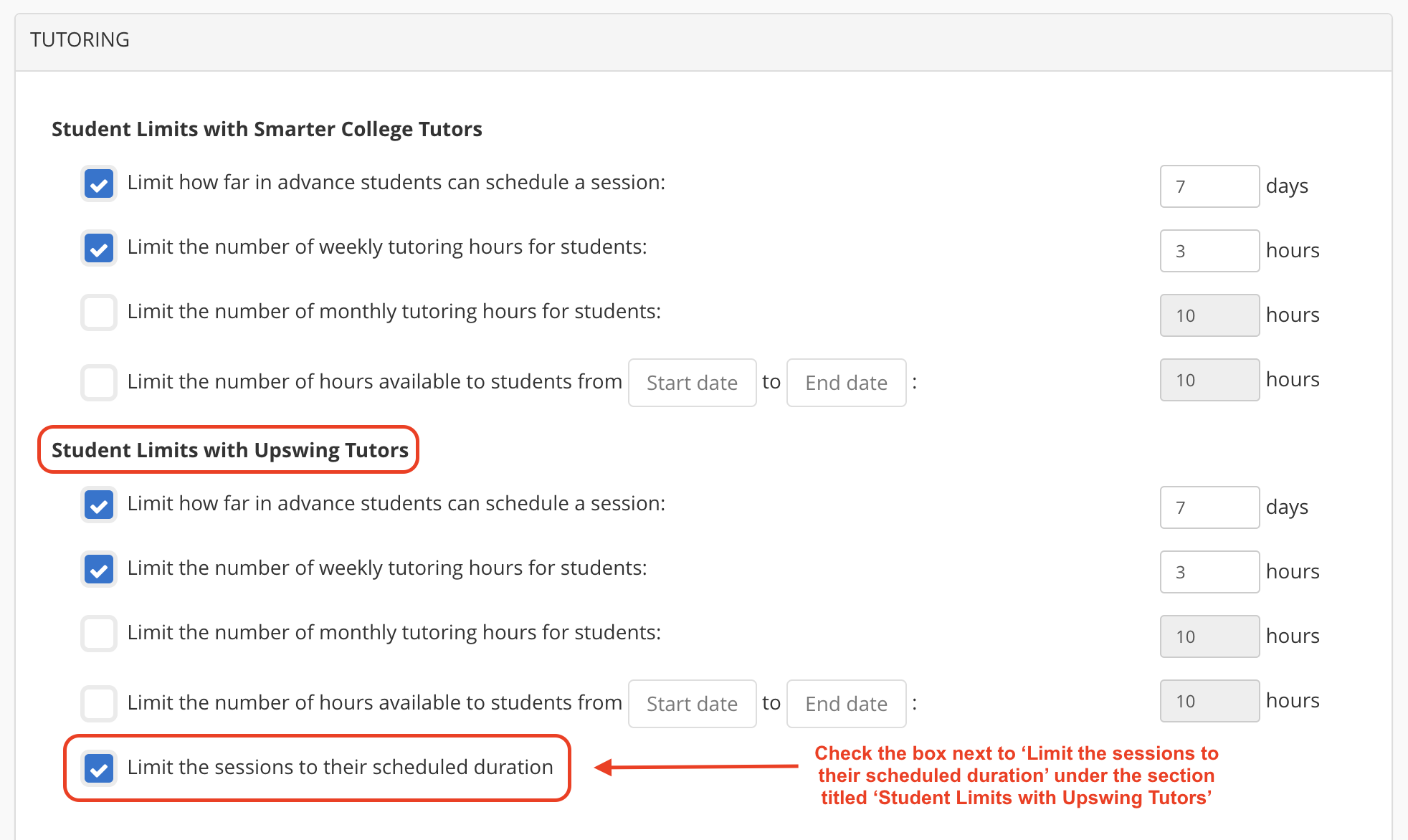Click the TUTORING panel header

(x=703, y=42)
